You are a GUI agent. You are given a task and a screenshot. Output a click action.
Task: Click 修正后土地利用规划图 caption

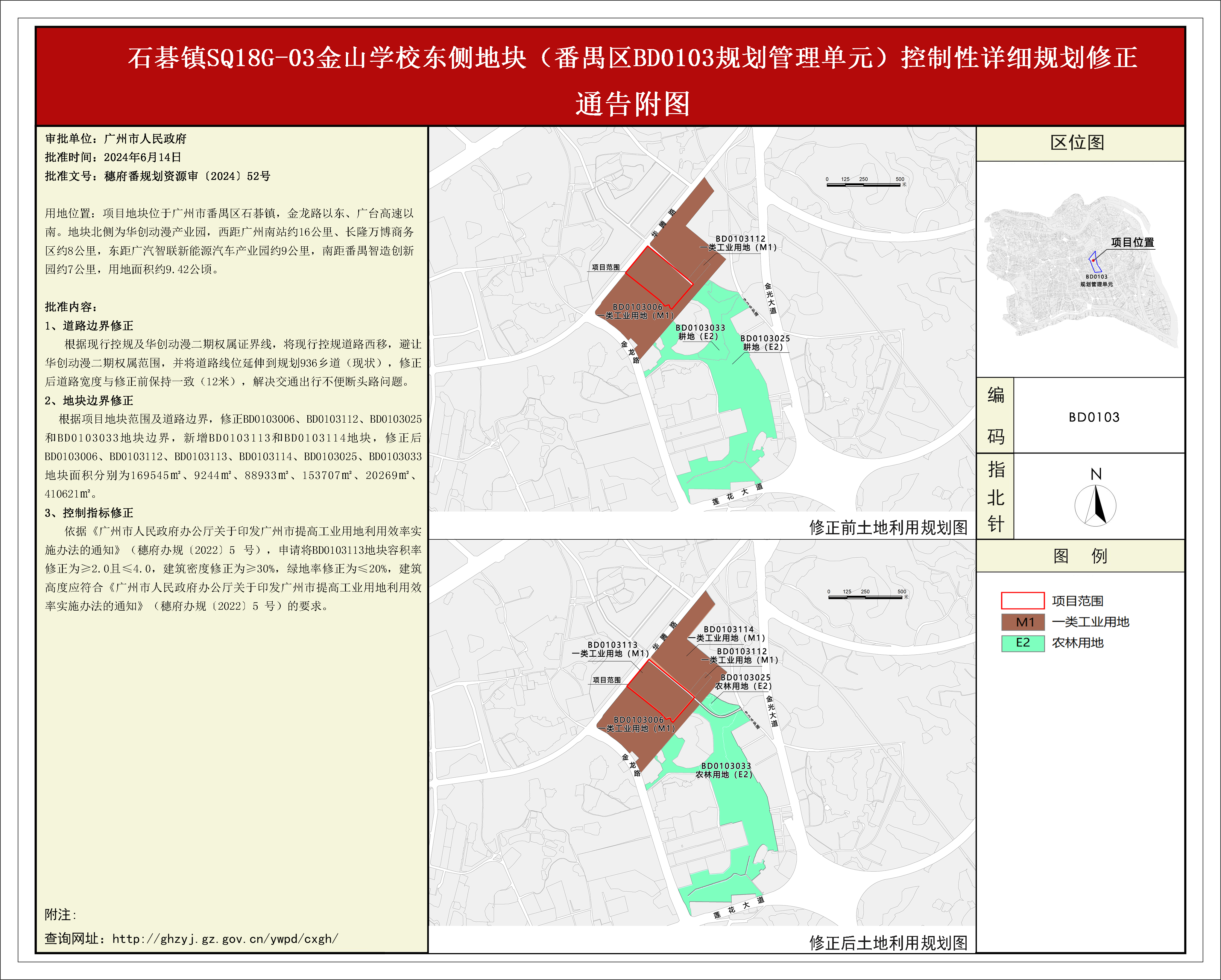(x=888, y=943)
